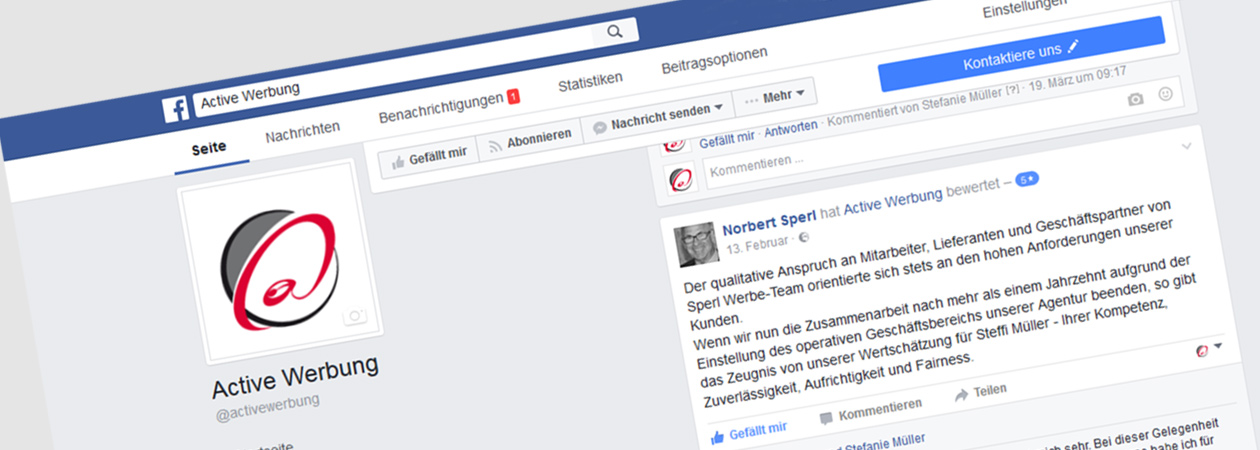Click Kommentieren under the review
Screen dimensions: 1260x450
(x=872, y=410)
